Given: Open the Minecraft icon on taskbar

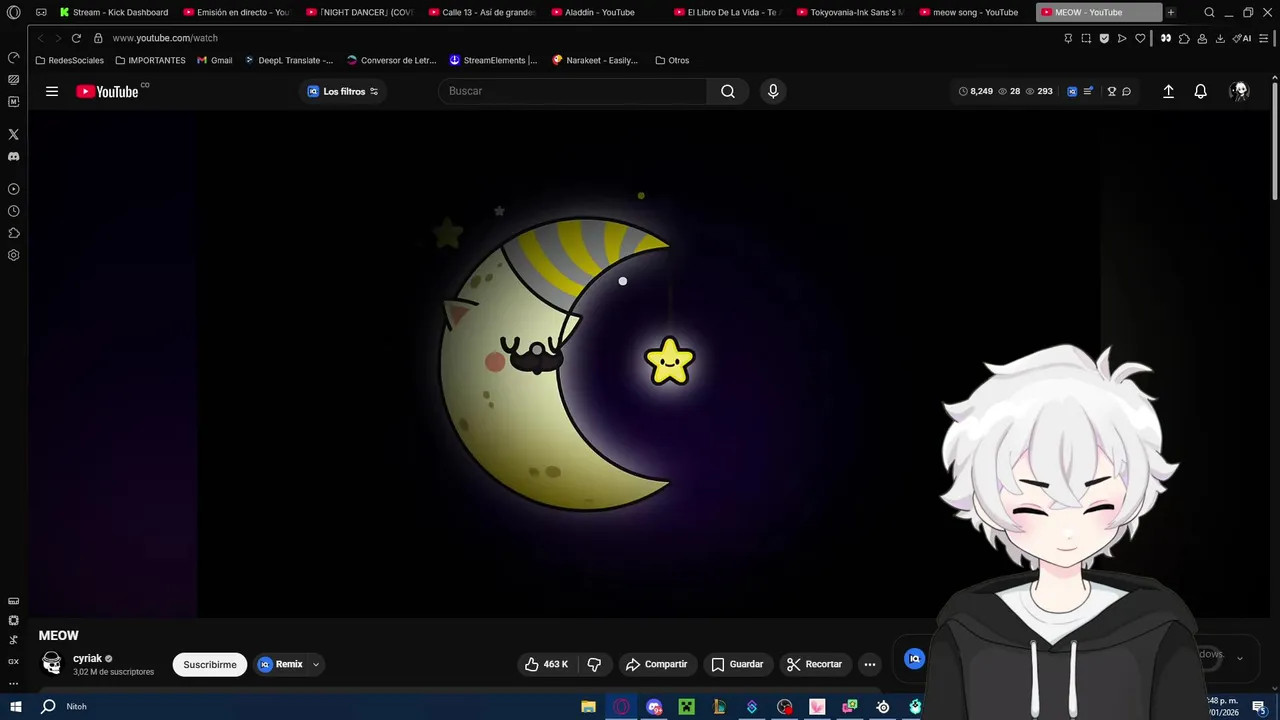Looking at the screenshot, I should tap(686, 707).
